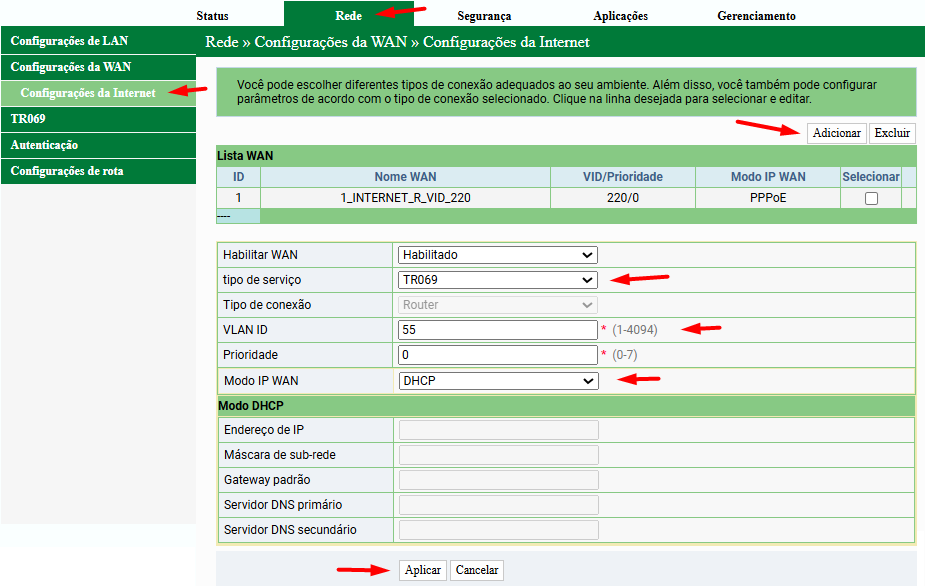Open the Status tab
This screenshot has height=586, width=925.
pos(212,16)
